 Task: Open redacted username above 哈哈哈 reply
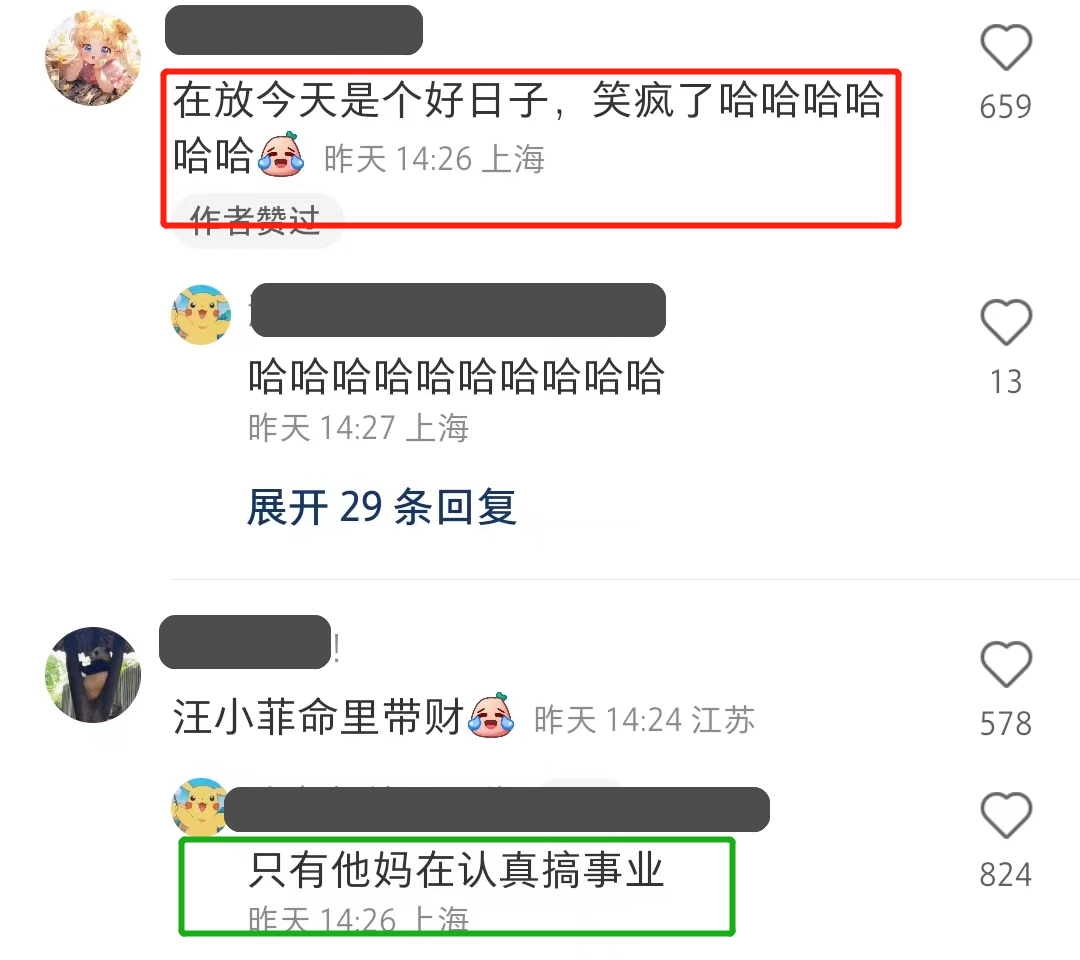tap(458, 310)
